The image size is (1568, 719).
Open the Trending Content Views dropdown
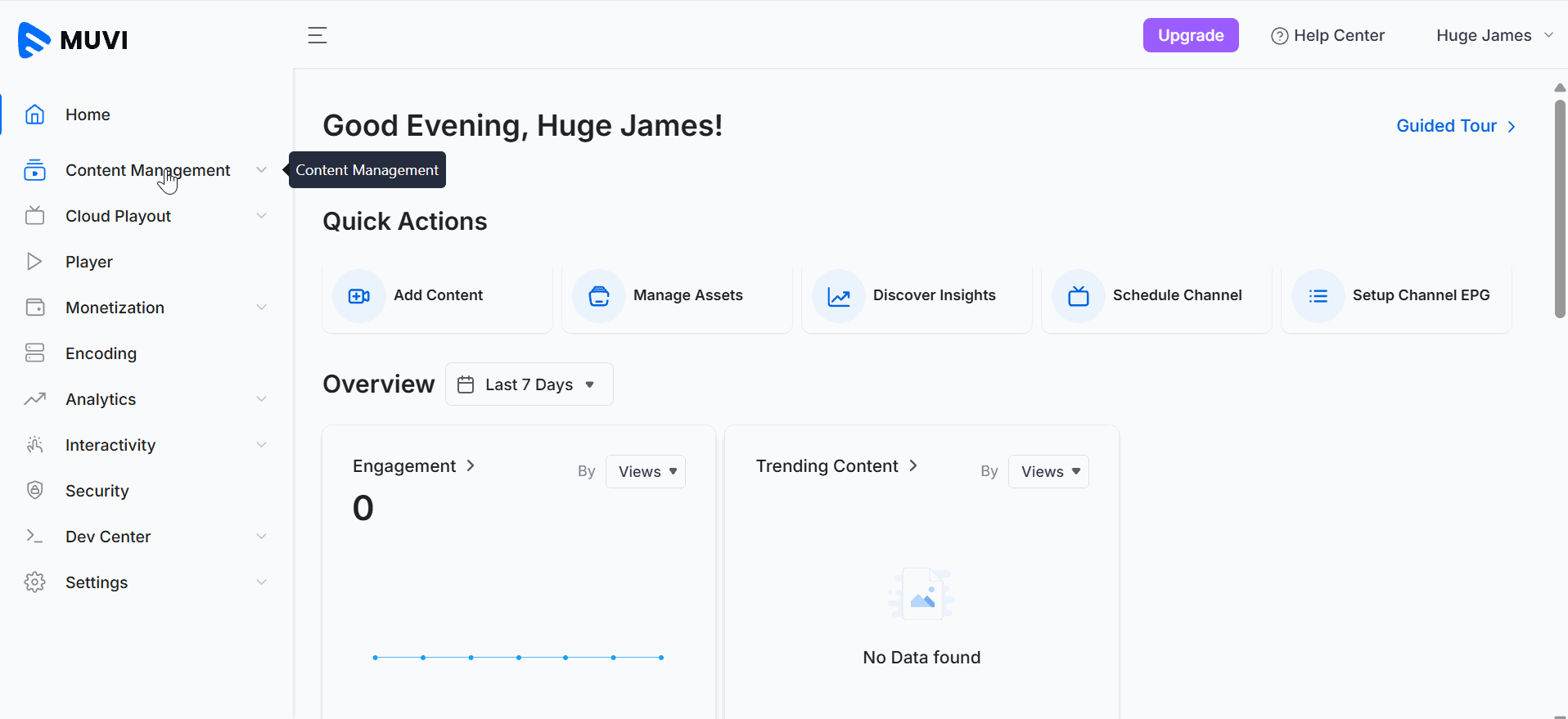coord(1048,472)
